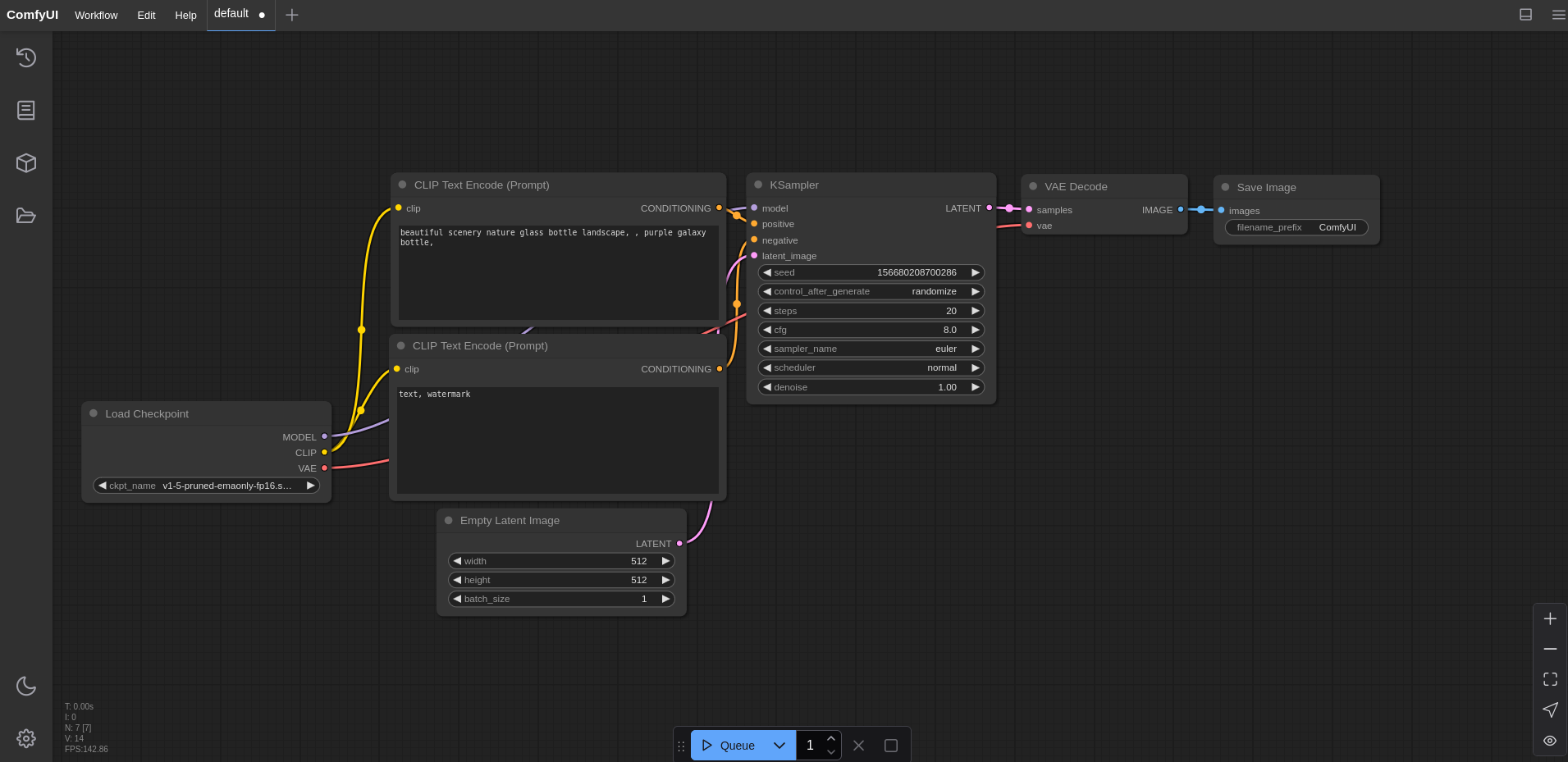This screenshot has width=1568, height=762.
Task: Select next checkpoint with ckpt_name right arrow
Action: coord(311,486)
